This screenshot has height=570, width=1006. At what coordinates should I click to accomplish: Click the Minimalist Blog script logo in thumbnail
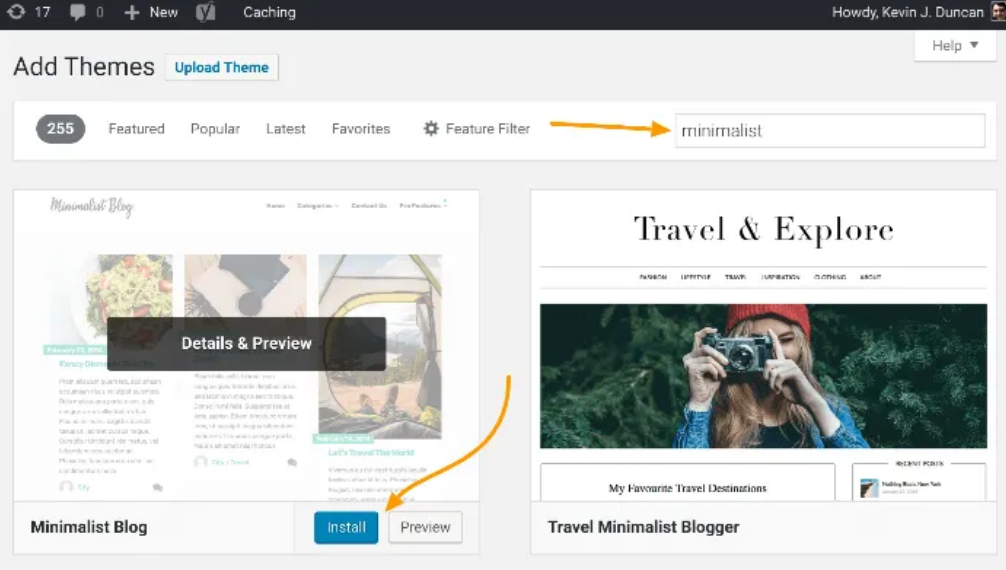click(x=92, y=206)
